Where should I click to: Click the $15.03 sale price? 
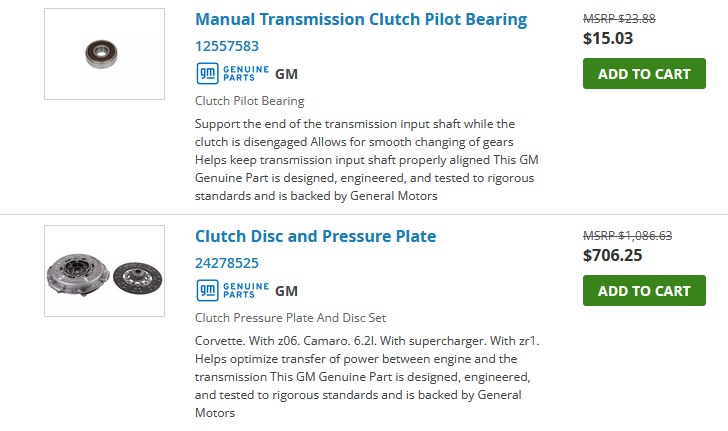608,39
